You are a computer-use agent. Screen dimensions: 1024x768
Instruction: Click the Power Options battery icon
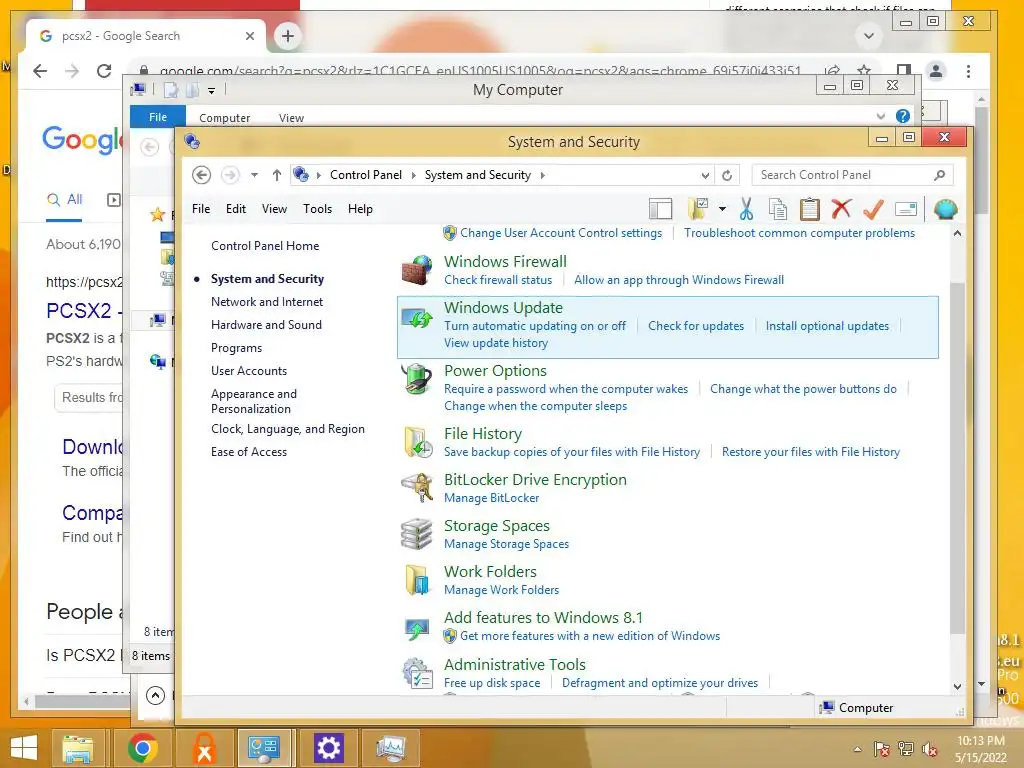pos(417,379)
